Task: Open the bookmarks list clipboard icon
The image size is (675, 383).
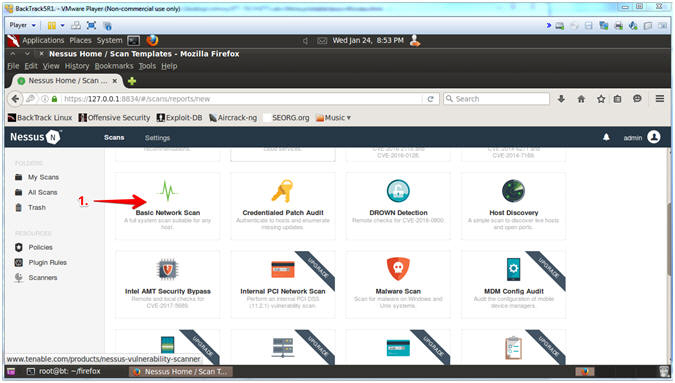Action: click(x=617, y=99)
